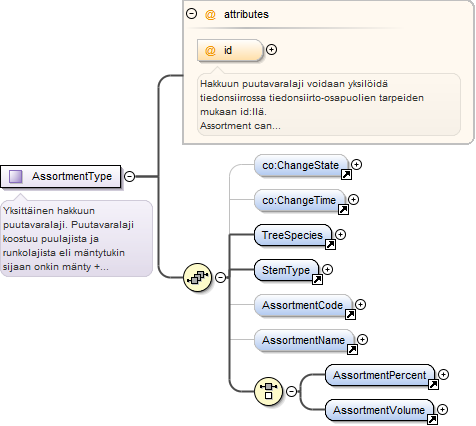Viewport: 476px width, 426px height.
Task: Click the 'Hakkuun puutavaralaji voidaan yksilöidä' annotation
Action: [329, 105]
